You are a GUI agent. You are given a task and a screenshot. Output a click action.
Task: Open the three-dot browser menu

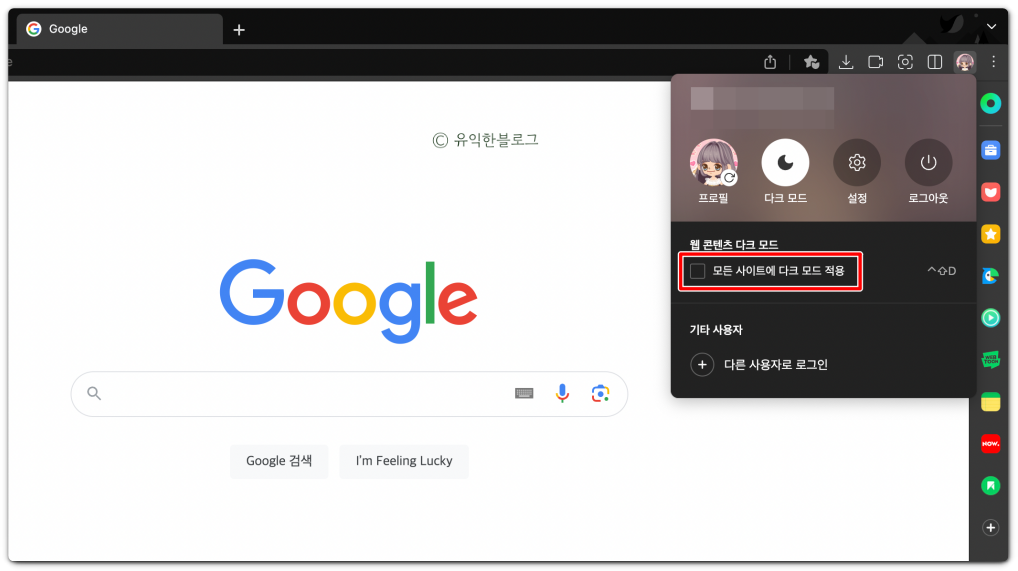coord(993,62)
